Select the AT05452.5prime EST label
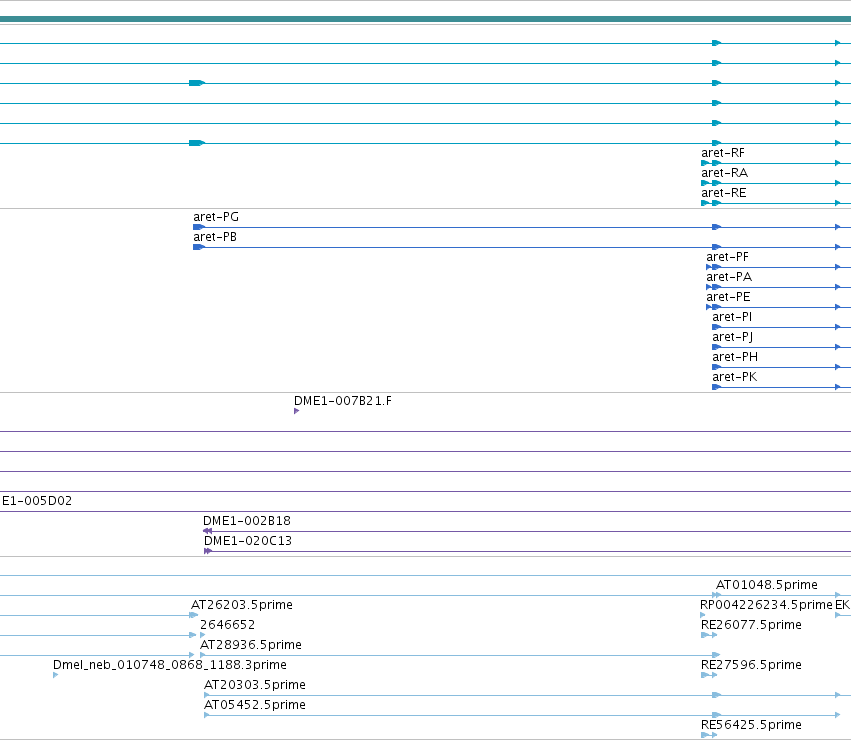Screen dimensions: 851x740 [255, 705]
